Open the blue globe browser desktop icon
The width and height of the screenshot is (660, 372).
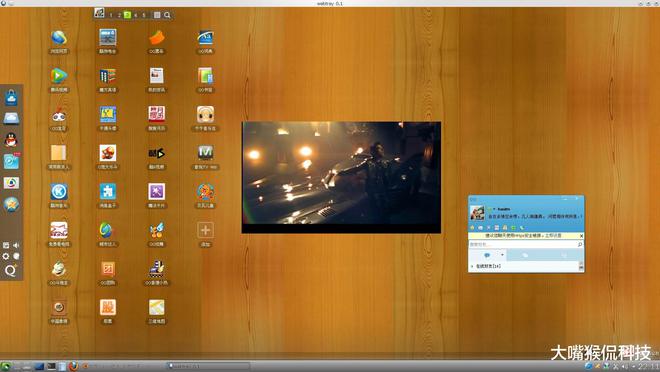coord(59,38)
